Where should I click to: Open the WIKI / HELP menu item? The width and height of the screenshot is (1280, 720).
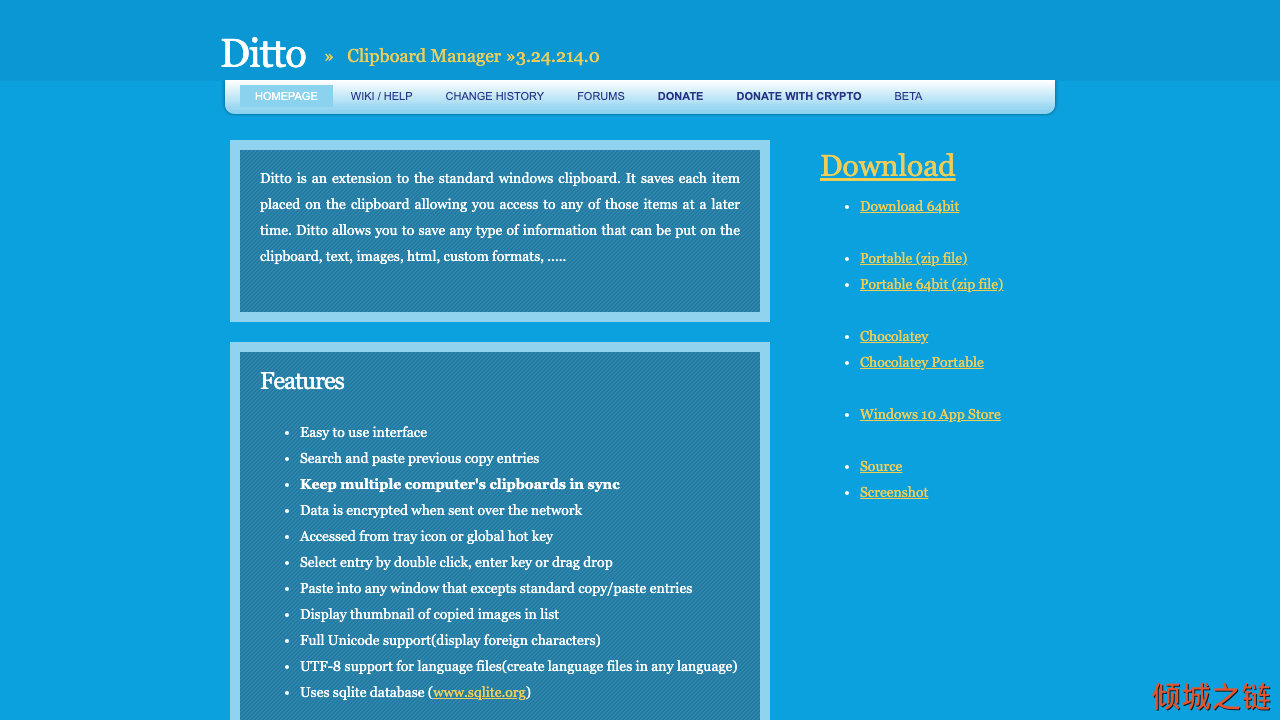pos(381,96)
